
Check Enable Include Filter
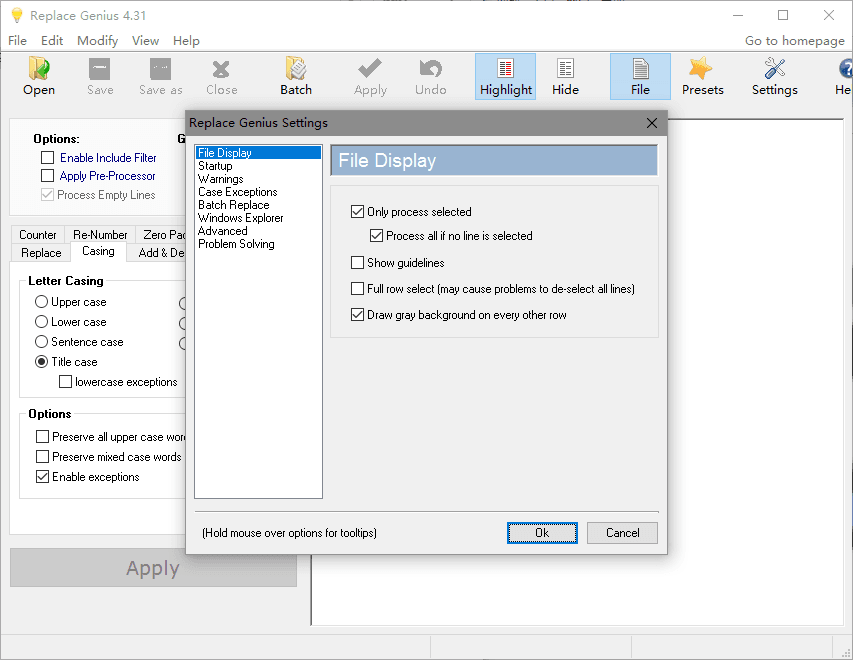(x=47, y=158)
